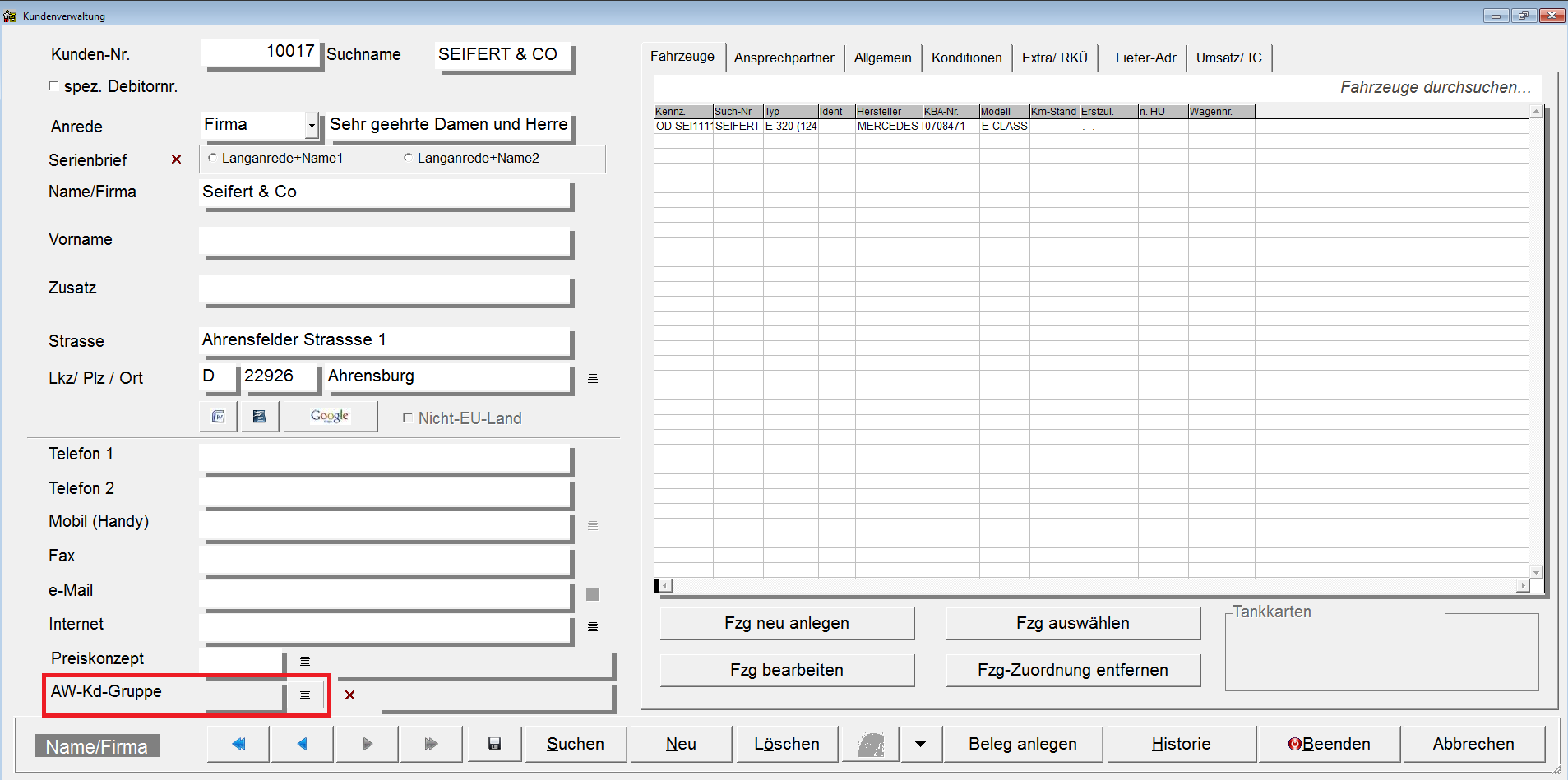Click the e-Mail input field
Image resolution: width=1568 pixels, height=780 pixels.
coord(386,595)
